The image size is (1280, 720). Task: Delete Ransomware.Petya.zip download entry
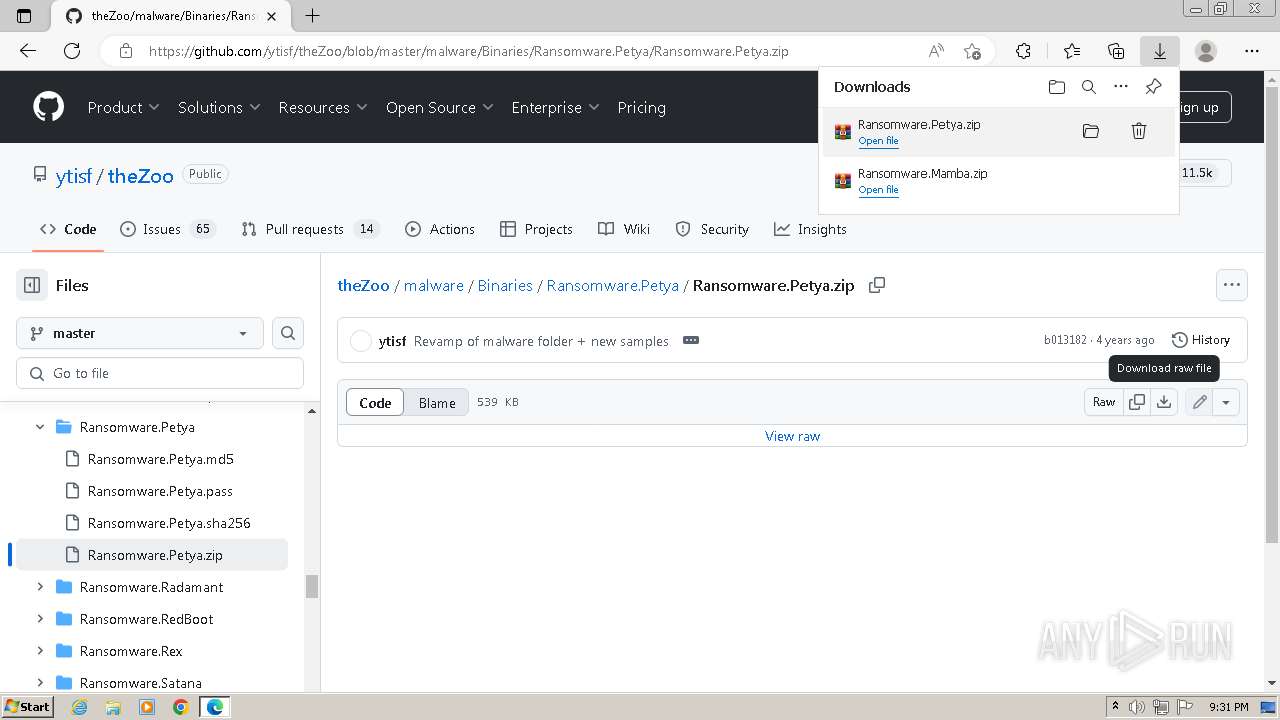point(1139,131)
